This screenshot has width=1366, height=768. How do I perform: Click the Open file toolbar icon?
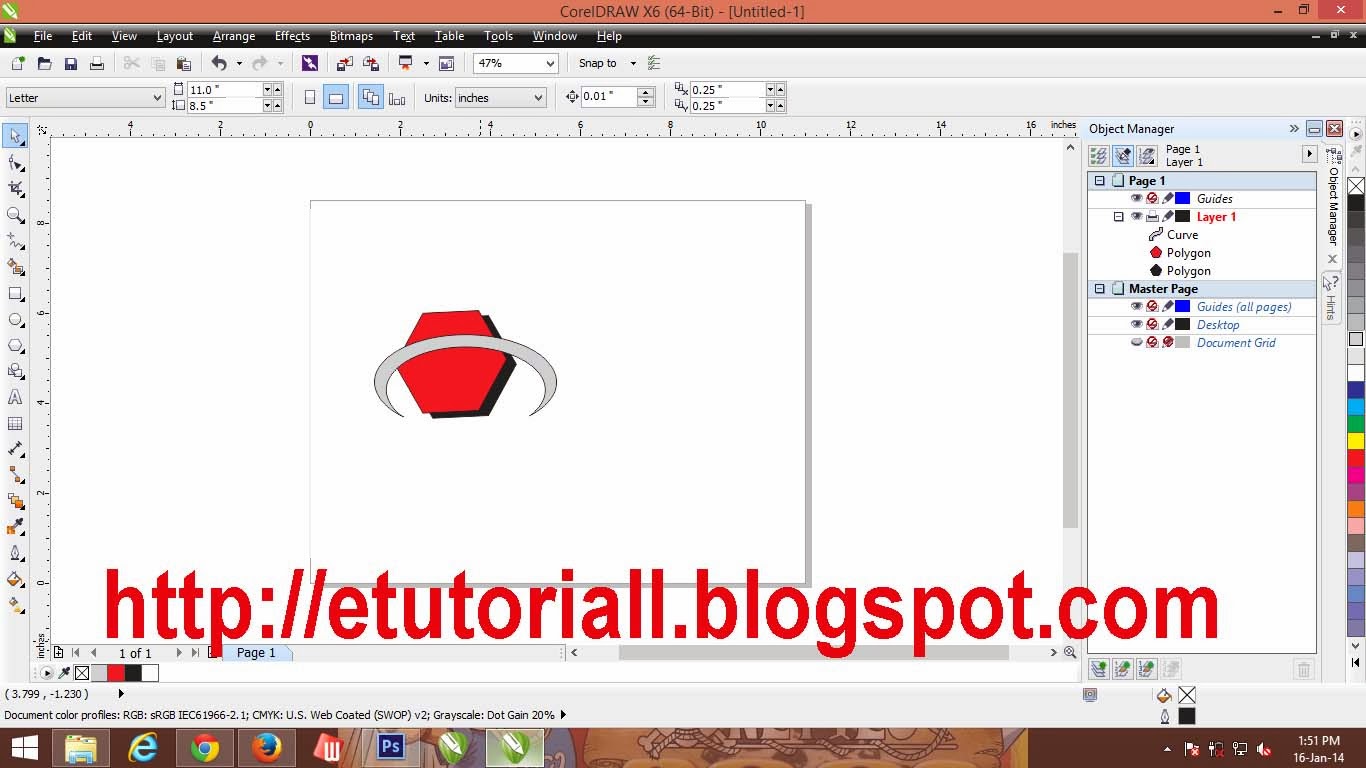[x=44, y=63]
